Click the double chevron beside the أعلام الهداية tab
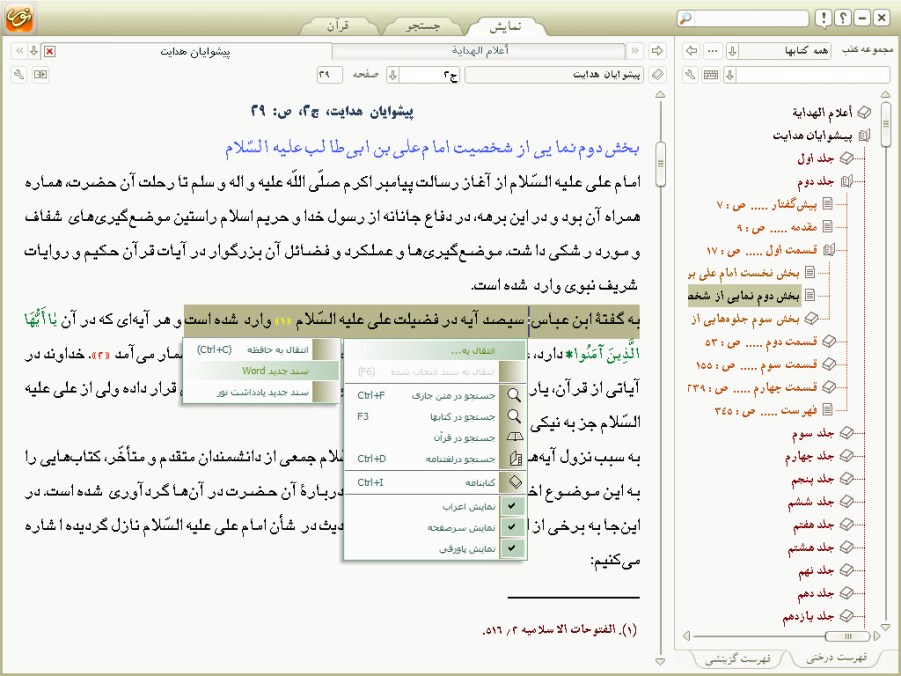This screenshot has height=676, width=901. coord(635,51)
